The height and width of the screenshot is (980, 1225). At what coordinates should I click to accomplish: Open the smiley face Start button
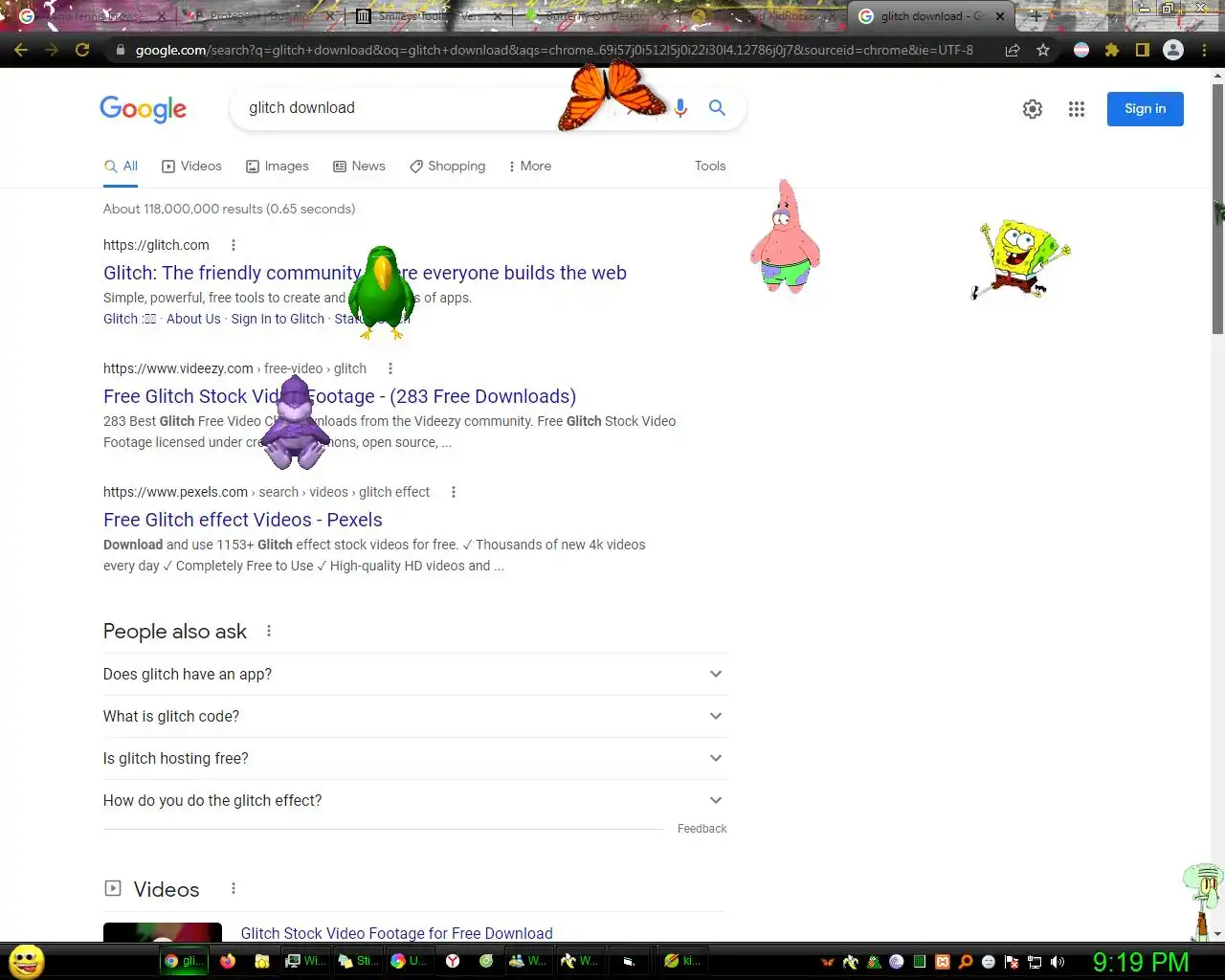(x=27, y=961)
